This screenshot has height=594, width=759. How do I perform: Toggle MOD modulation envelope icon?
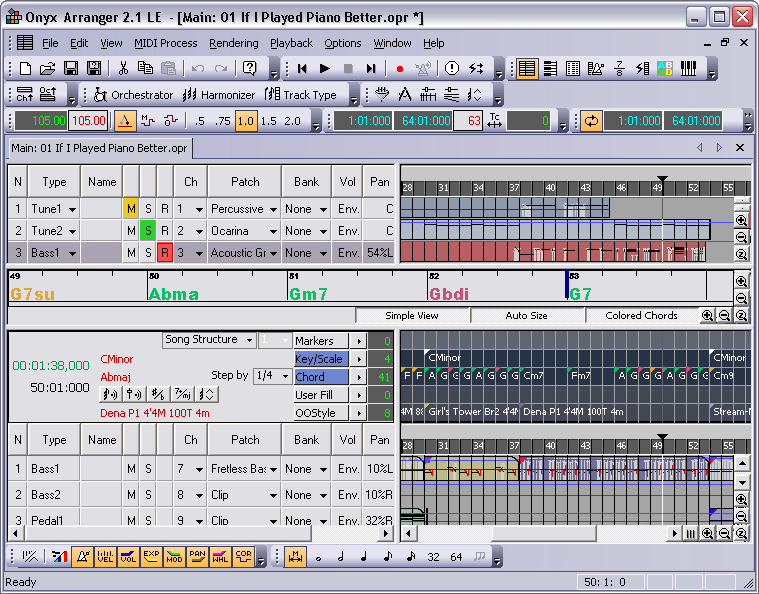coord(174,557)
